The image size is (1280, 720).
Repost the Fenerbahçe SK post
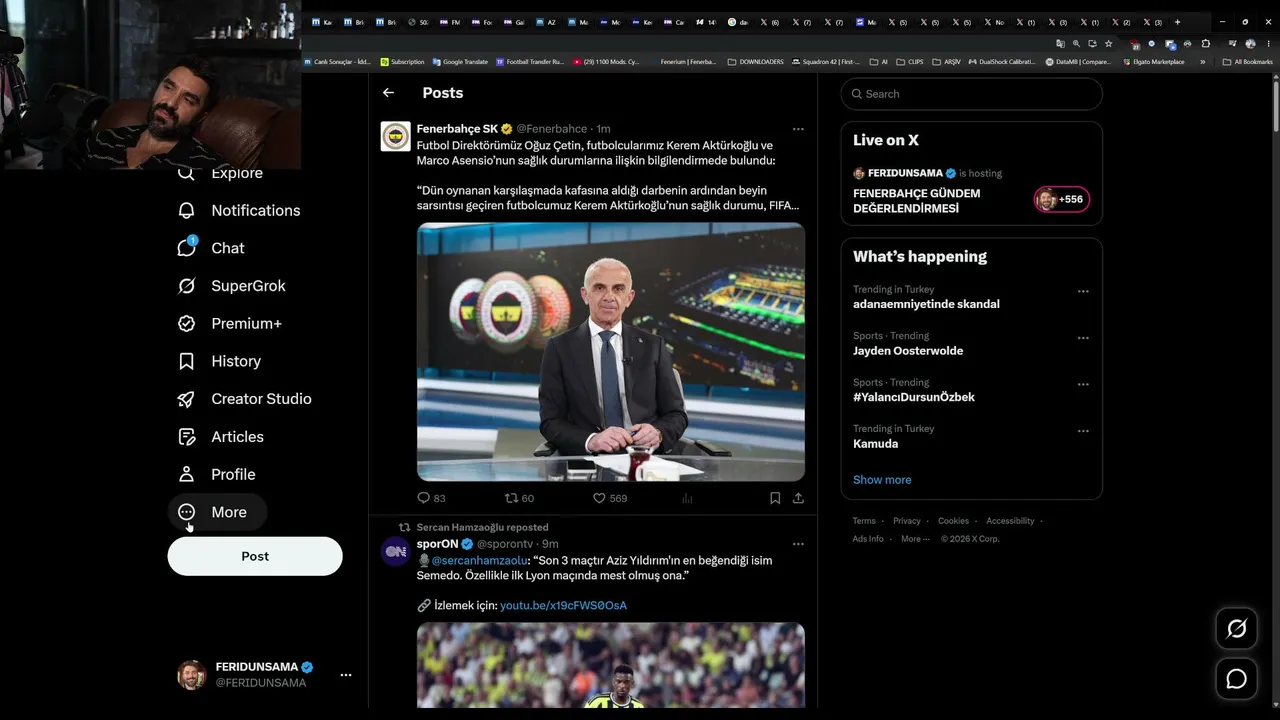click(x=519, y=498)
